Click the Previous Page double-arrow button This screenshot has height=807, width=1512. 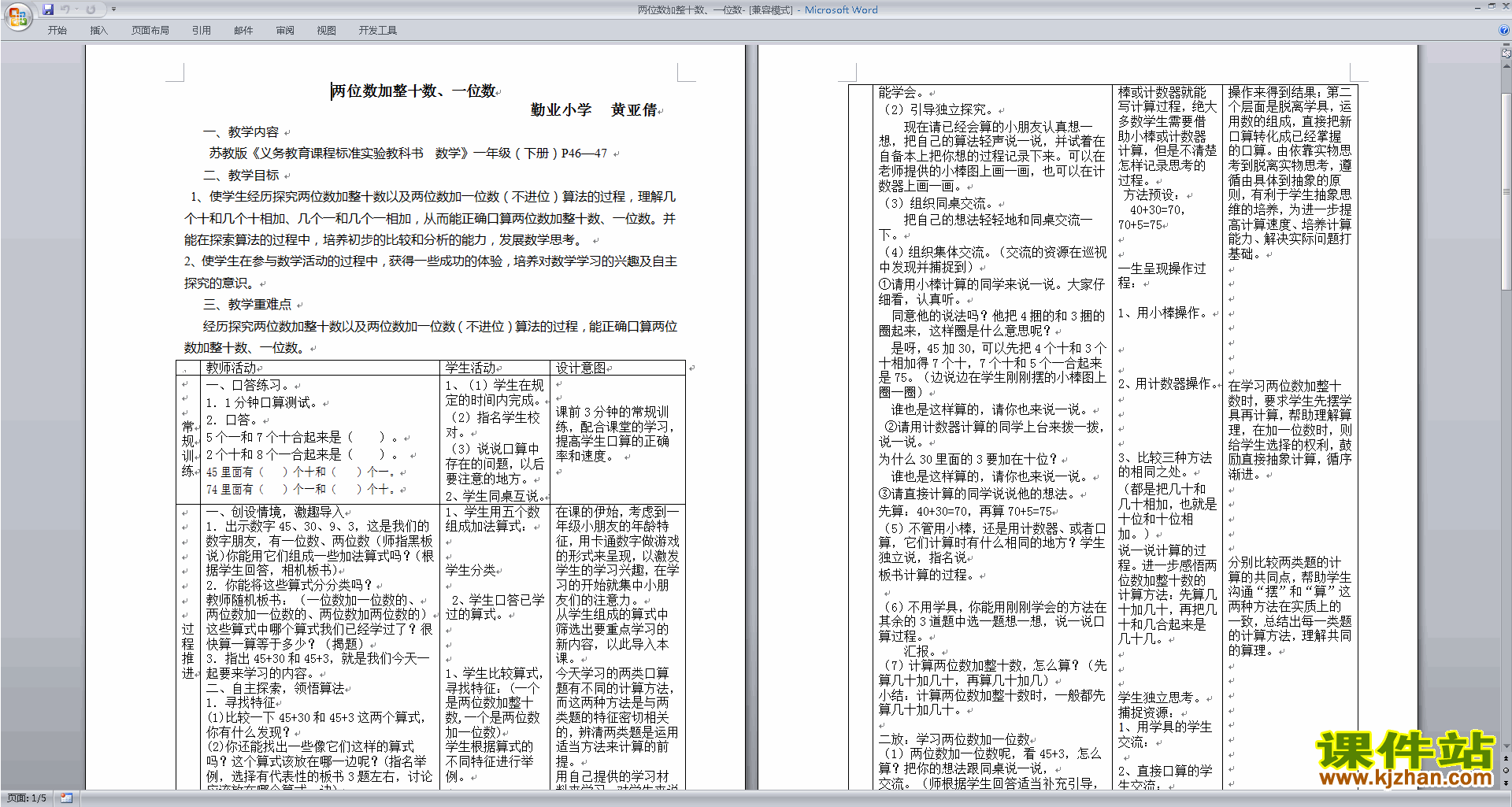point(1506,757)
